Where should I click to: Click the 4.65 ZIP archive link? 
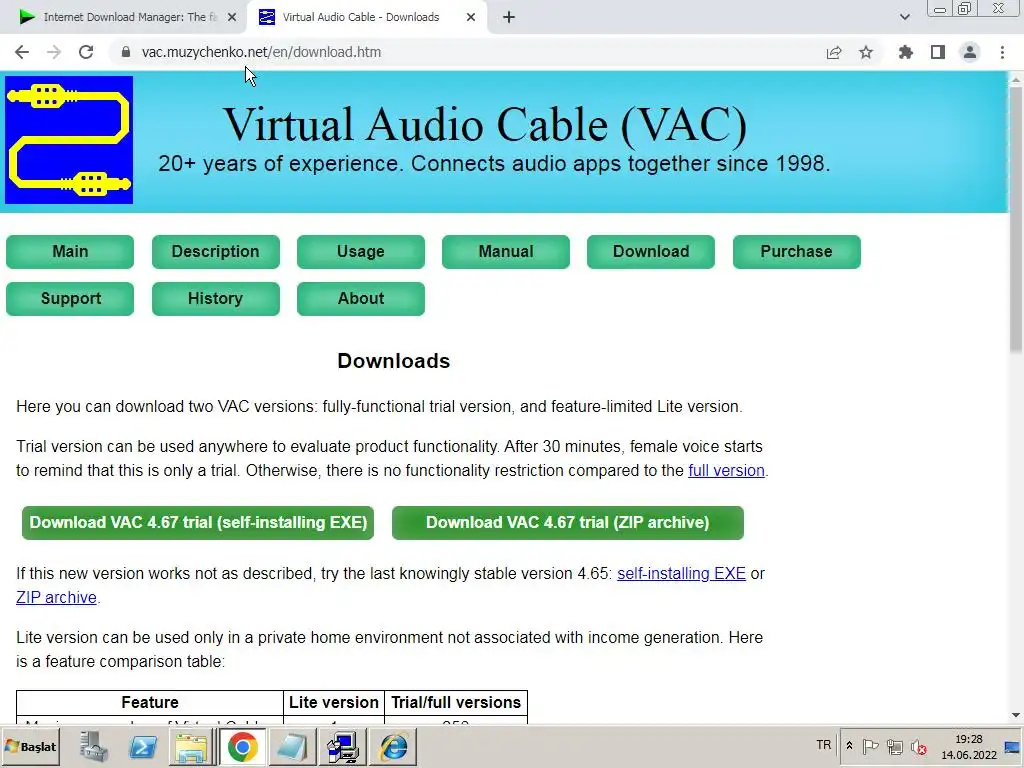tap(56, 598)
